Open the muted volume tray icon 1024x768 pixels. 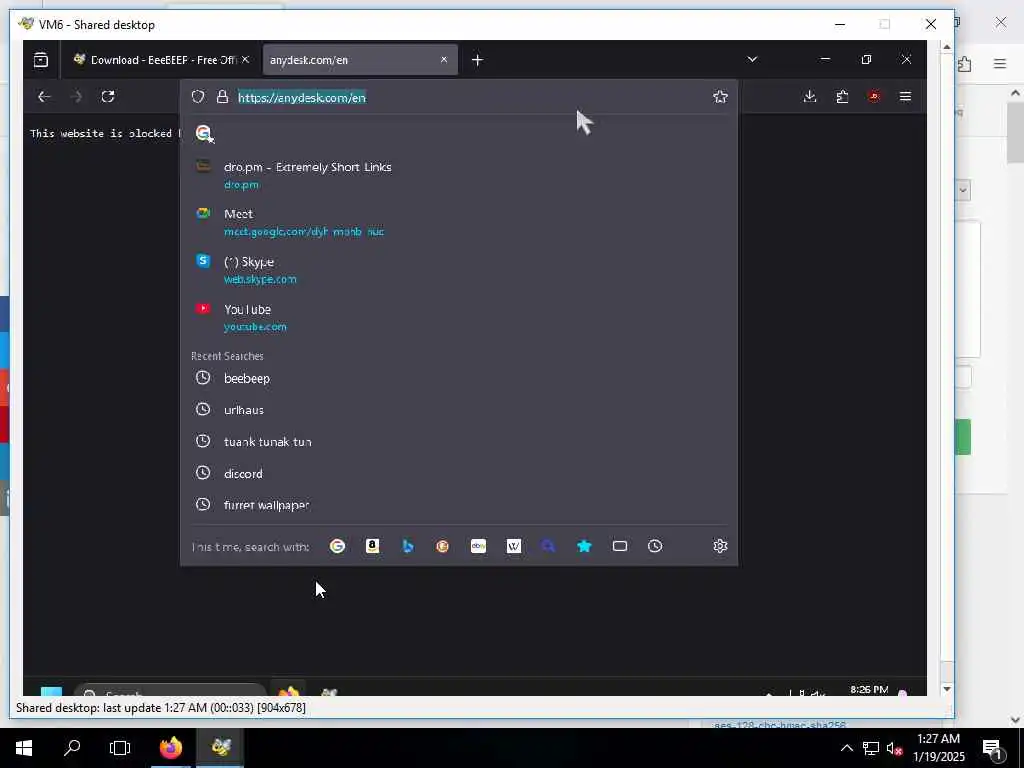click(894, 748)
